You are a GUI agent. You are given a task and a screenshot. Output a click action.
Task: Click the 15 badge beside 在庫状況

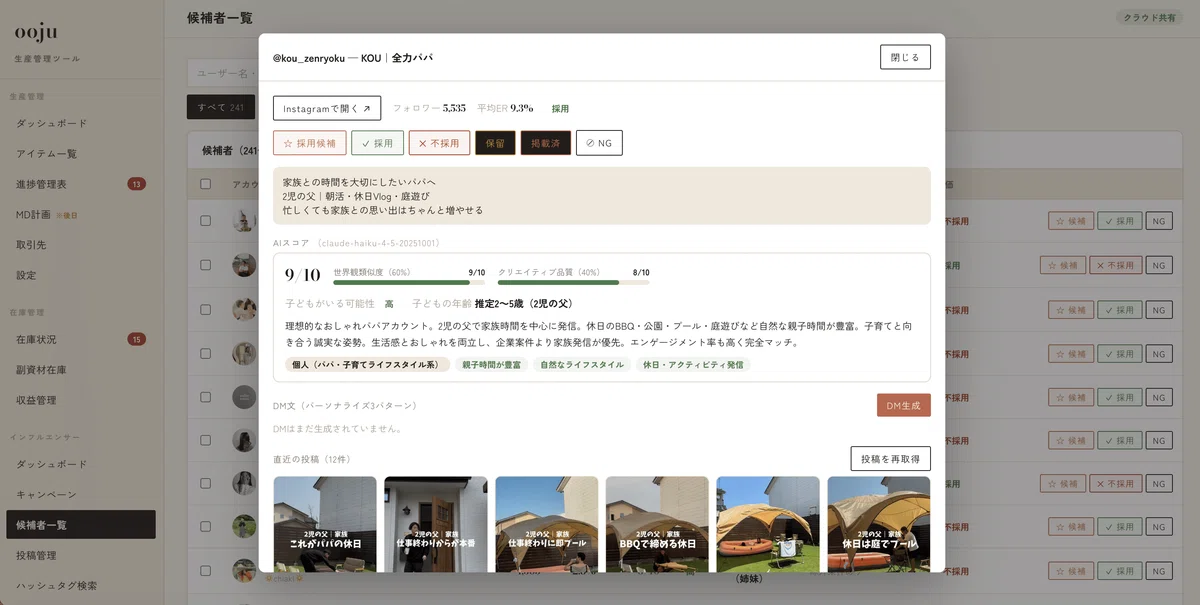(x=137, y=340)
